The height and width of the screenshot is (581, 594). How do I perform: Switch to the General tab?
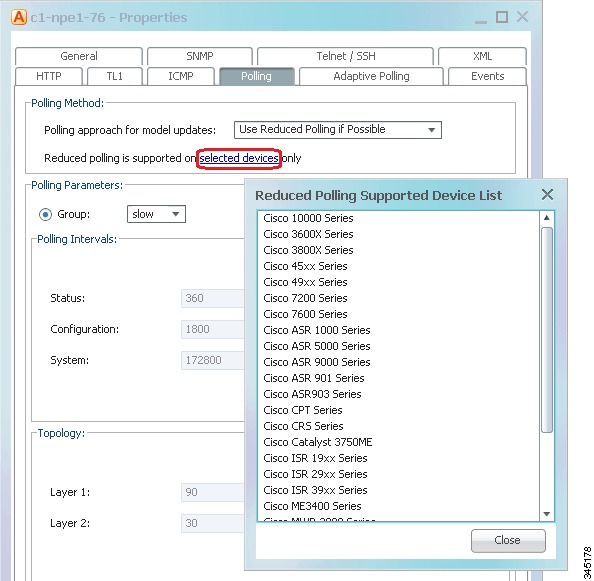click(x=79, y=56)
